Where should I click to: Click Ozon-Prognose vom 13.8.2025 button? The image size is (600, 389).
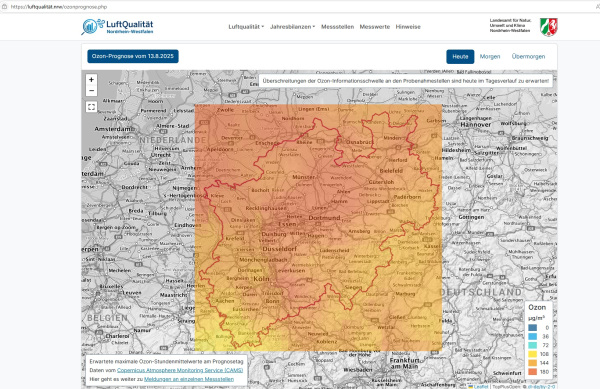tap(133, 56)
